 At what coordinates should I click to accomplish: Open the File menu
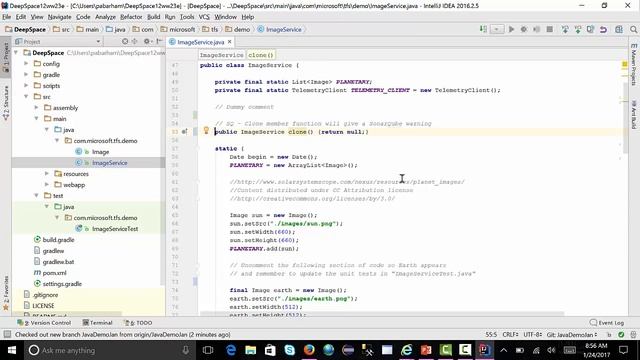(7, 17)
